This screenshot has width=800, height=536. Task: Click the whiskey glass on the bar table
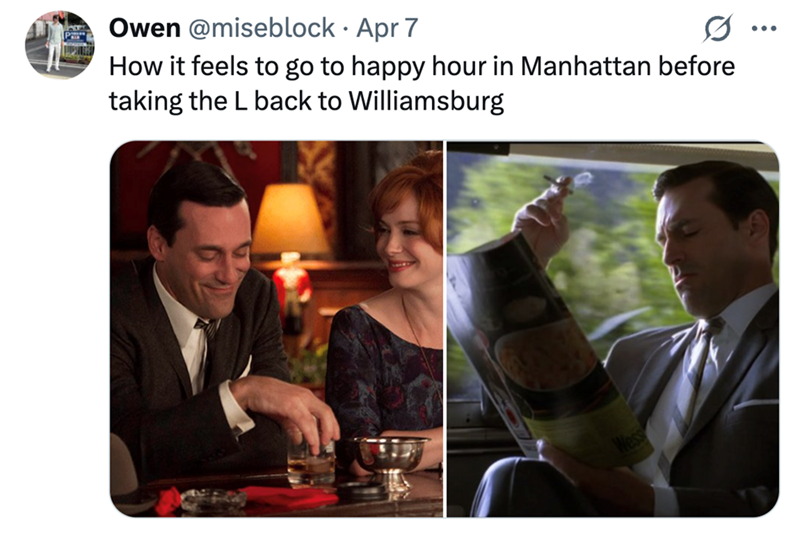[x=311, y=458]
